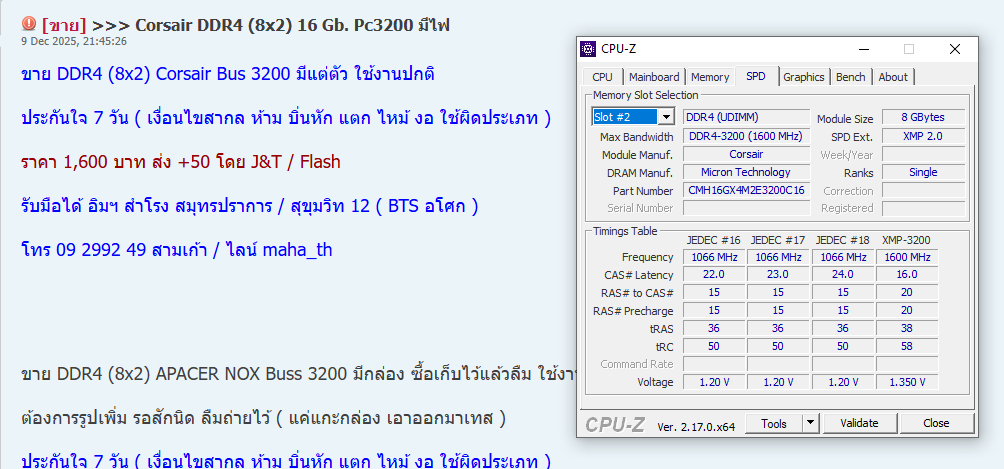Open the Slot #2 memory slot dropdown

tap(666, 117)
